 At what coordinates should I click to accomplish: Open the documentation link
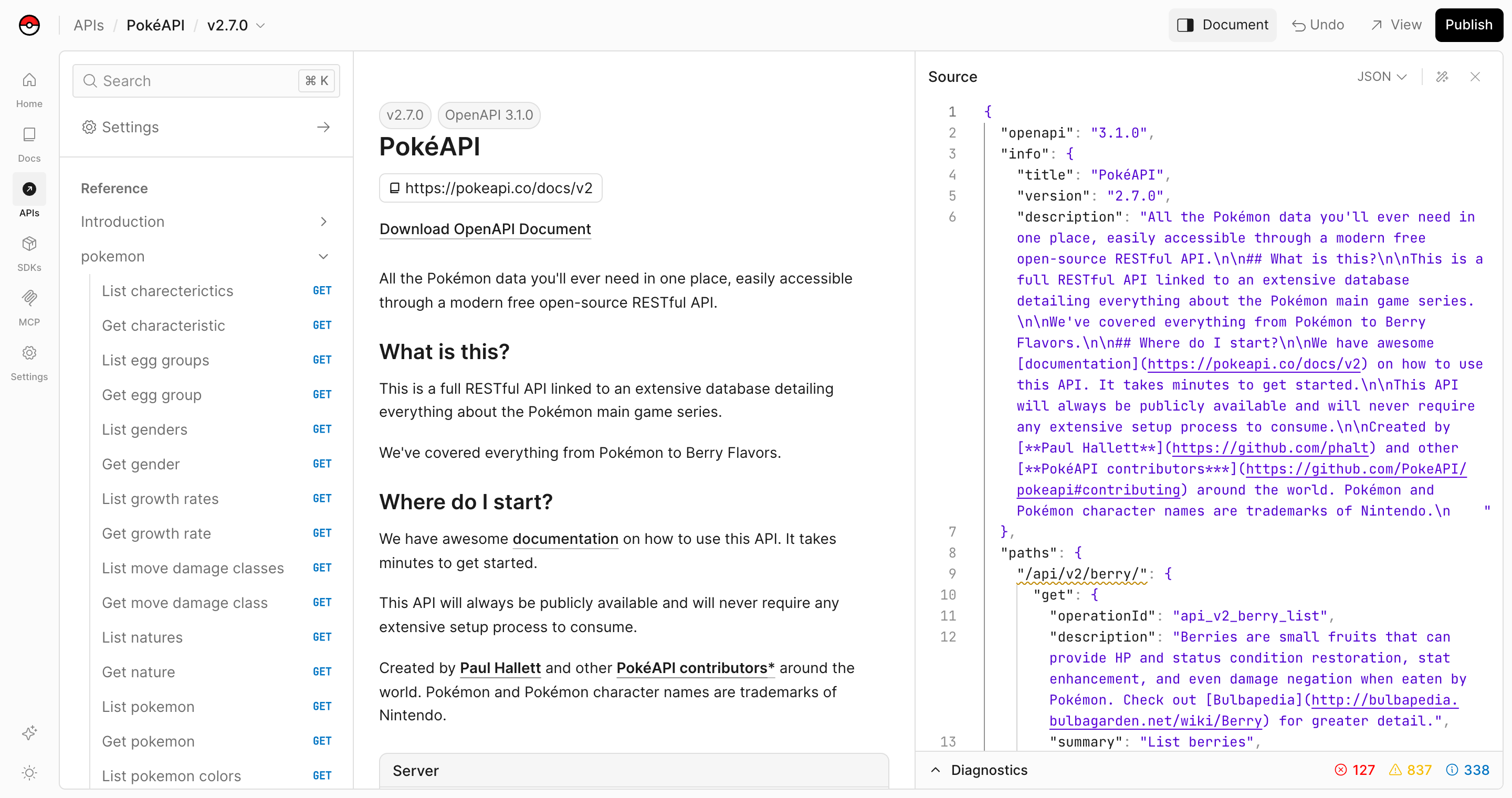565,539
